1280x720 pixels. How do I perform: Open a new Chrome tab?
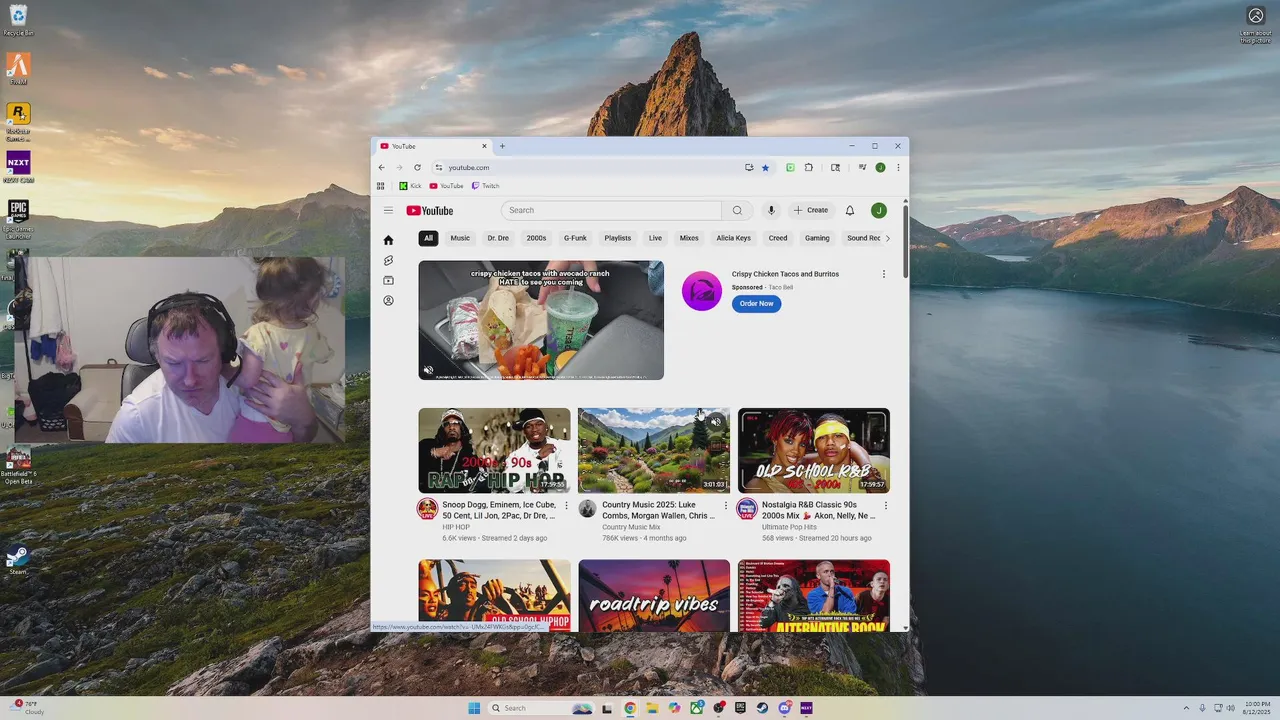tap(502, 146)
